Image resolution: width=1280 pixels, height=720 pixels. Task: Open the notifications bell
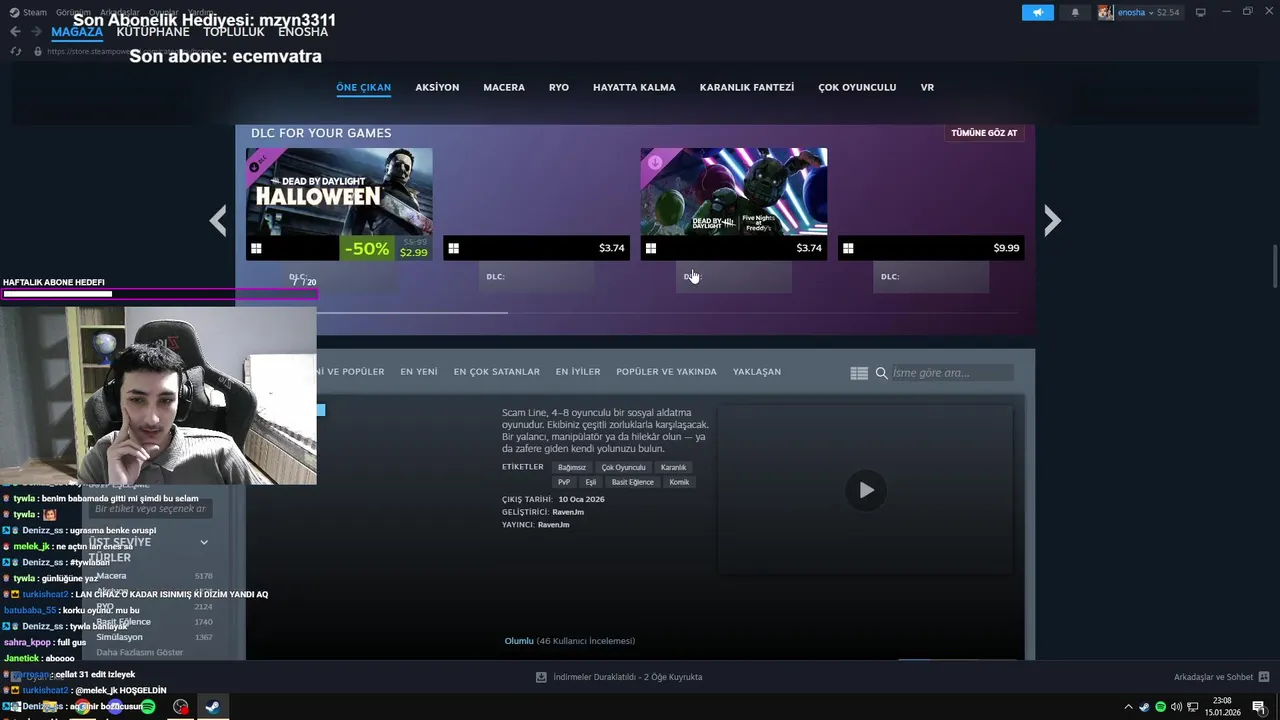(1075, 12)
